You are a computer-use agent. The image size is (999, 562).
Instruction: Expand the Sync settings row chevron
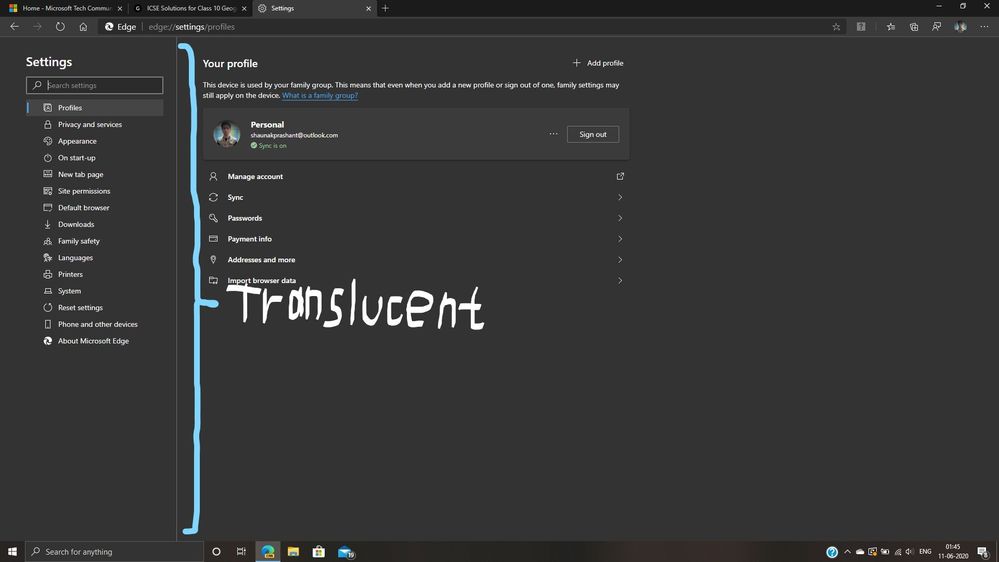coord(620,198)
